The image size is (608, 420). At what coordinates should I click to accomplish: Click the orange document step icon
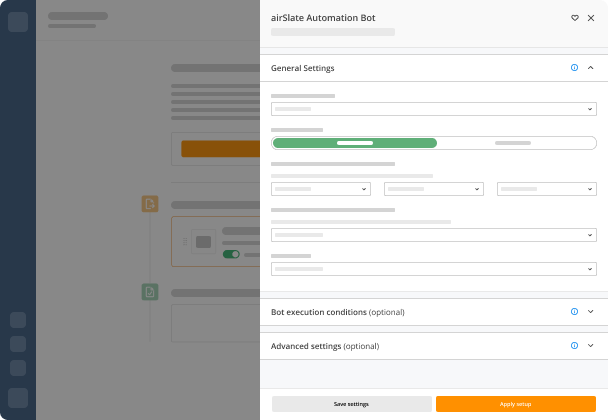[x=150, y=204]
